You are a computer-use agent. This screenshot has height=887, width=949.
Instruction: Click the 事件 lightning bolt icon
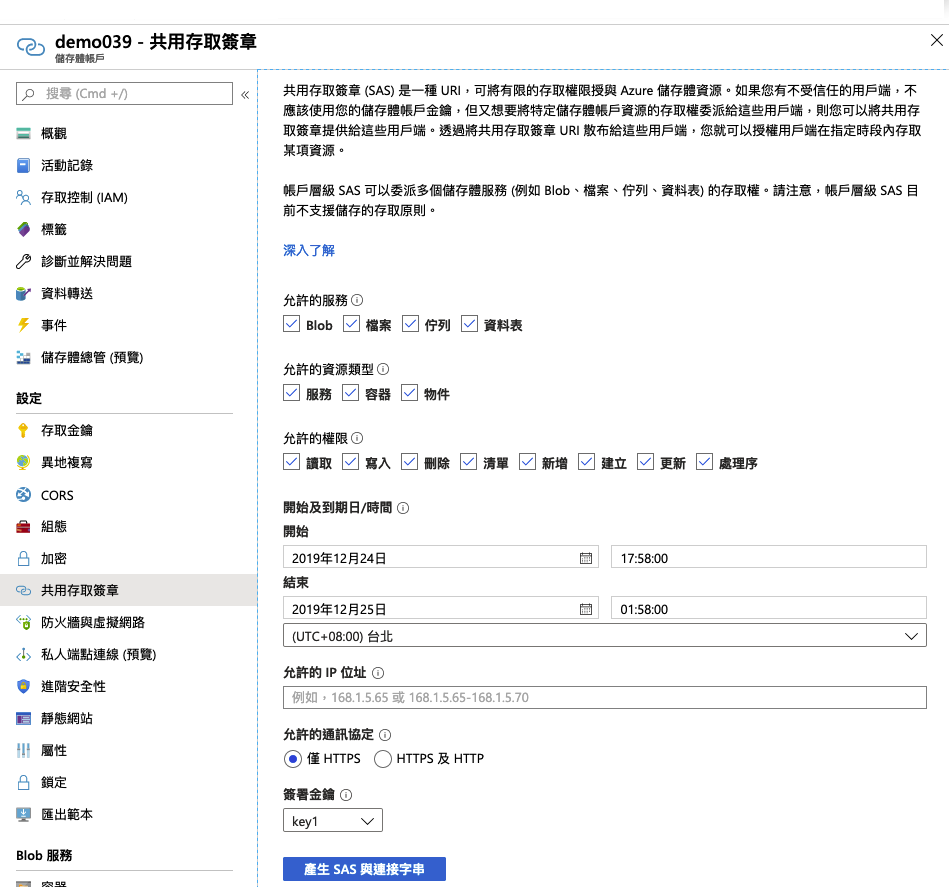pos(24,325)
